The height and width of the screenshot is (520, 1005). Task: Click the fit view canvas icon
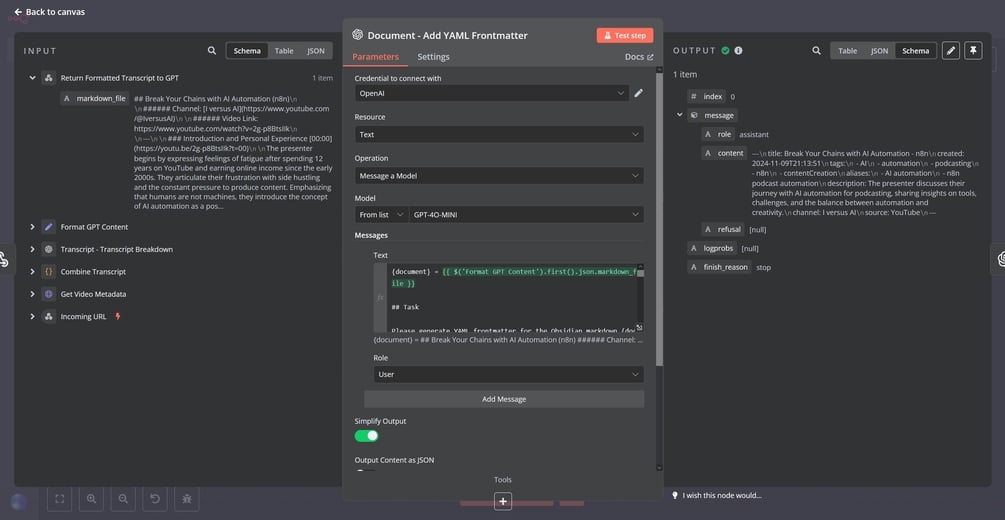pos(59,498)
